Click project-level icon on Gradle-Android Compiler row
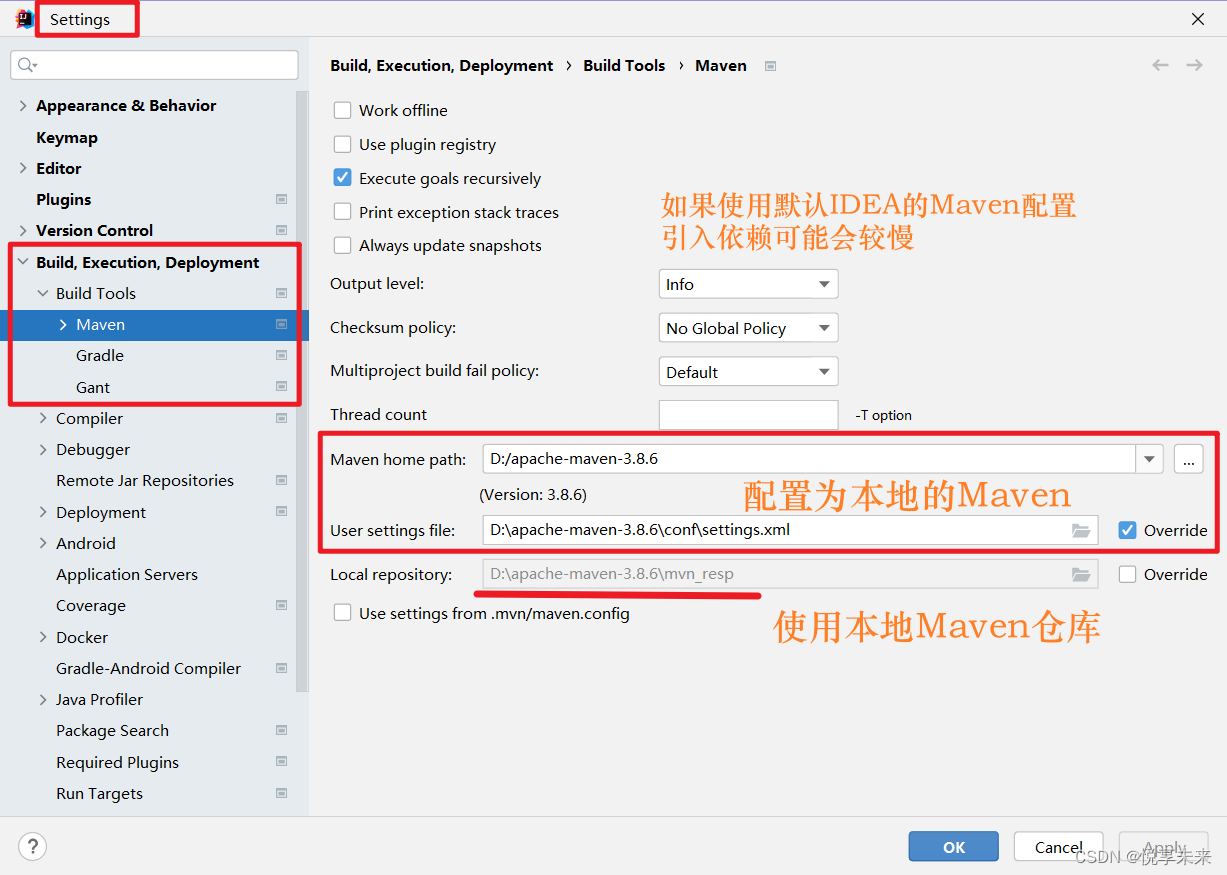The width and height of the screenshot is (1227, 875). point(281,669)
